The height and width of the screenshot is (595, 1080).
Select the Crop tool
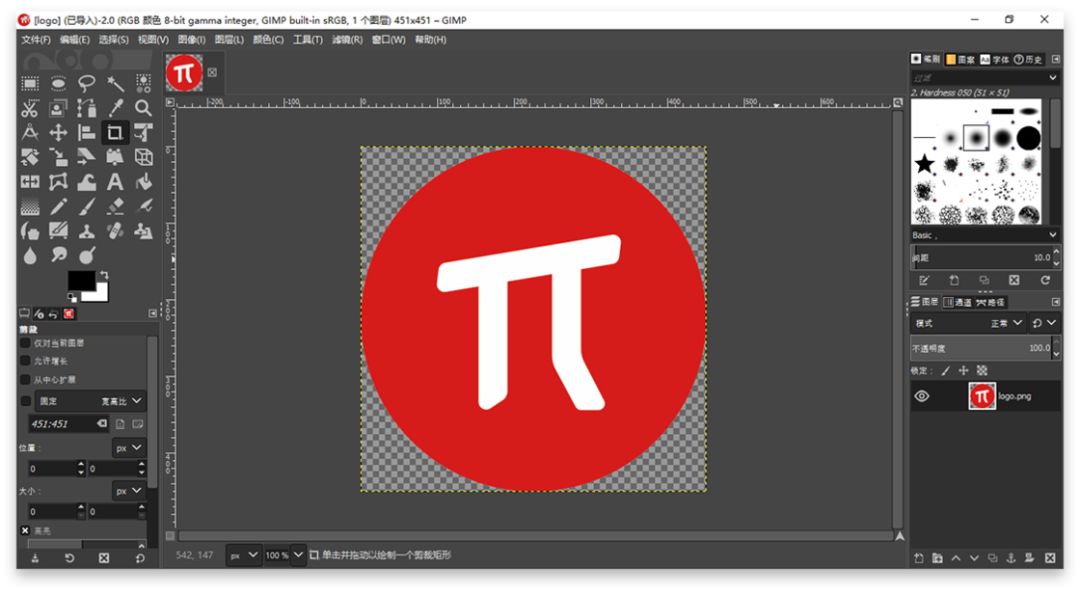pos(115,132)
